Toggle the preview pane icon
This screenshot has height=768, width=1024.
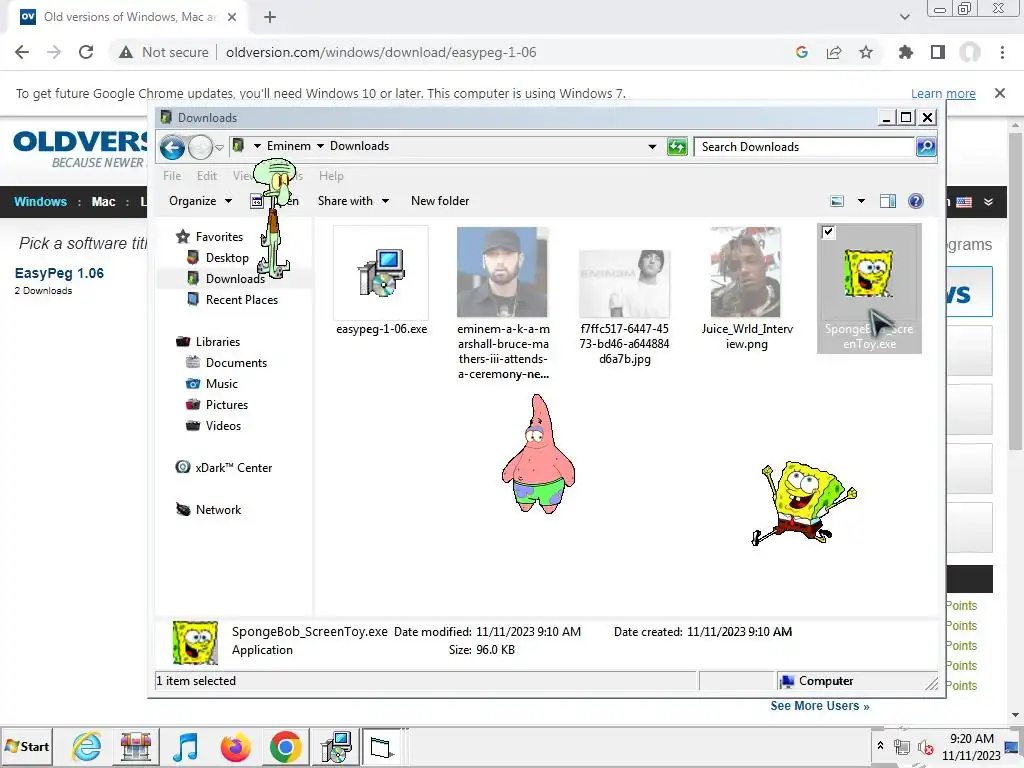pos(888,201)
